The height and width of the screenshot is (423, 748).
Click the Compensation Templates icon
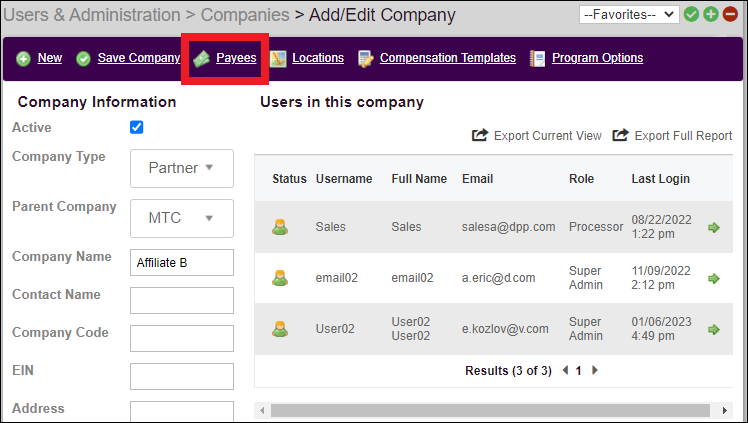365,59
